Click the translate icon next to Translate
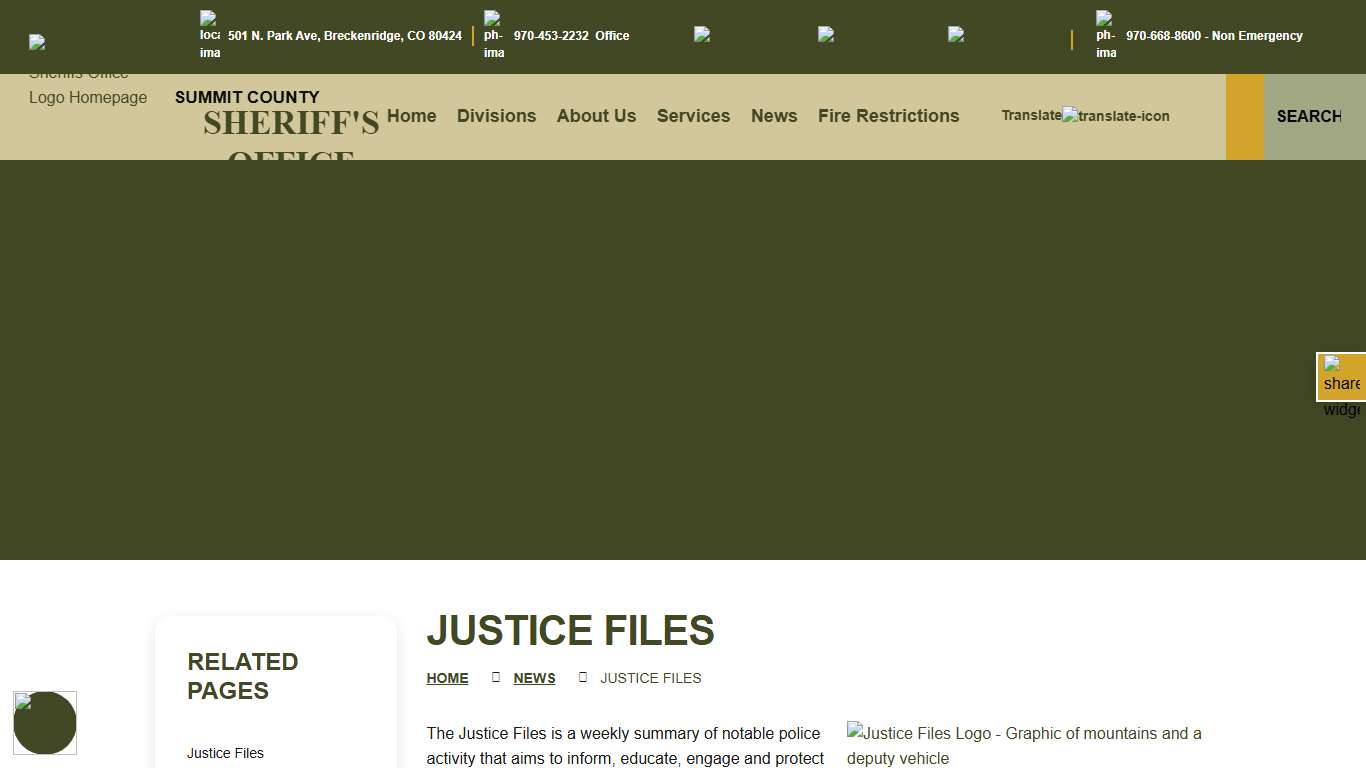The height and width of the screenshot is (768, 1366). [1115, 116]
